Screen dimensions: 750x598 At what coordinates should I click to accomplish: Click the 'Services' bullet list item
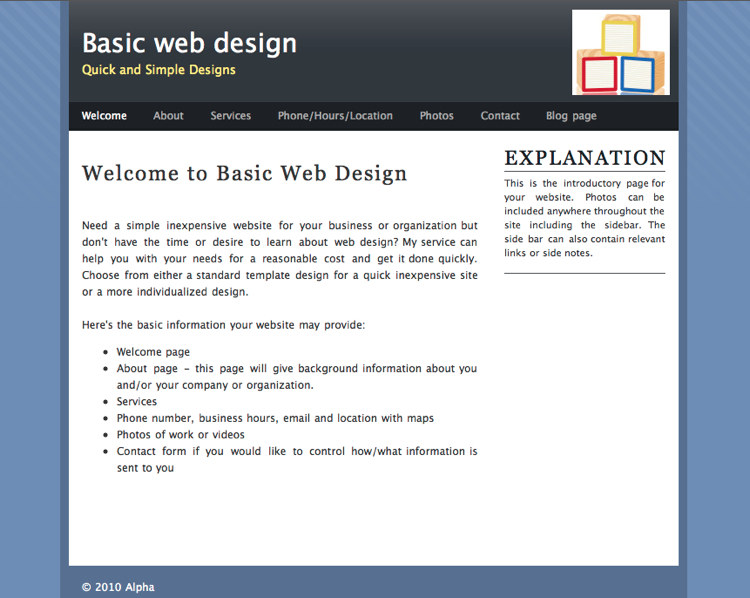click(137, 401)
